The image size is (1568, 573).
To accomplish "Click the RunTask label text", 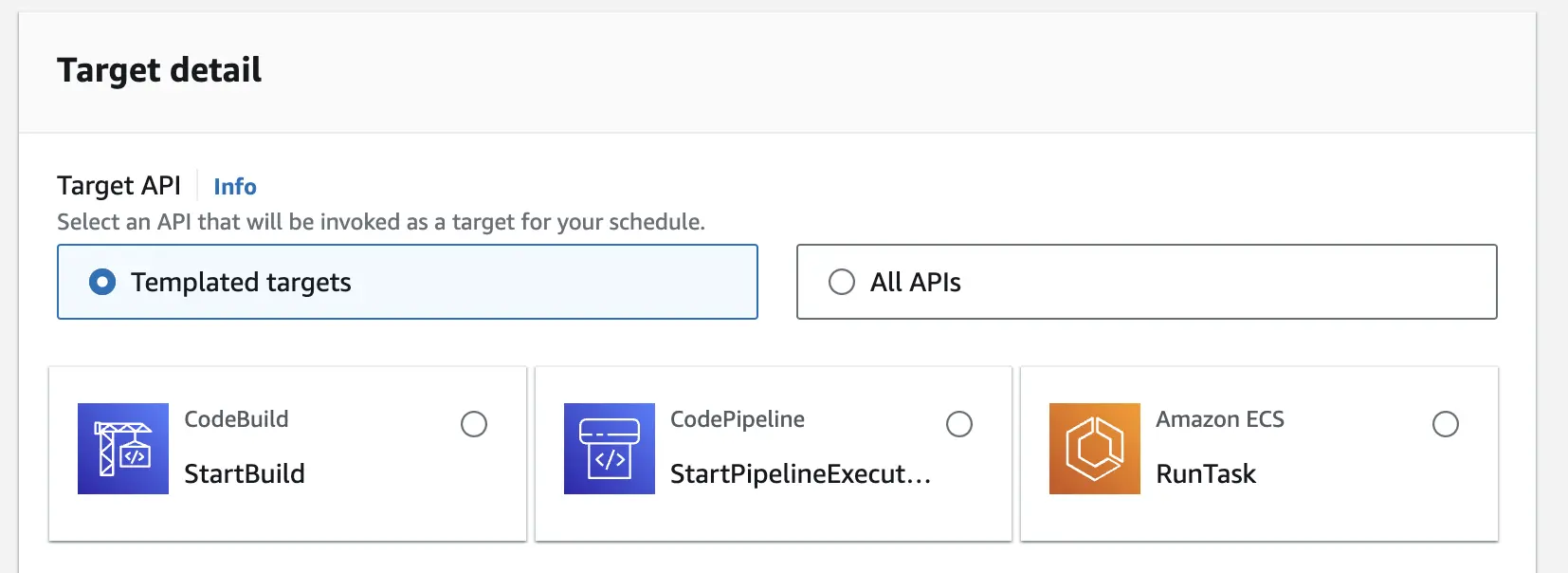I will pos(1206,473).
